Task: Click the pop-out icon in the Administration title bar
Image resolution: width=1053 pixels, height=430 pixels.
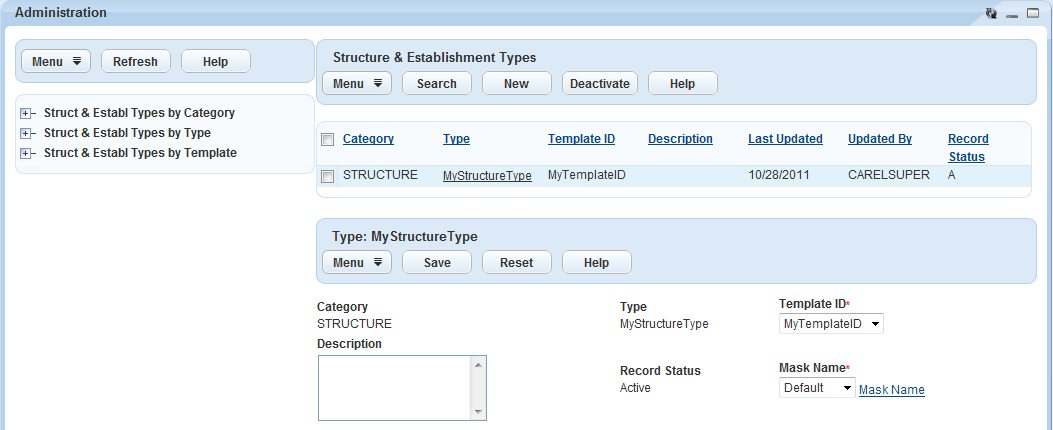Action: [x=991, y=13]
